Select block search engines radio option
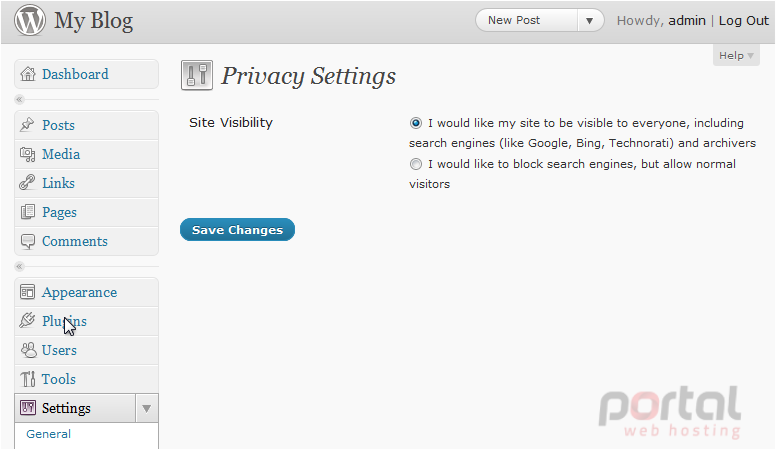The height and width of the screenshot is (450, 776). pos(416,164)
